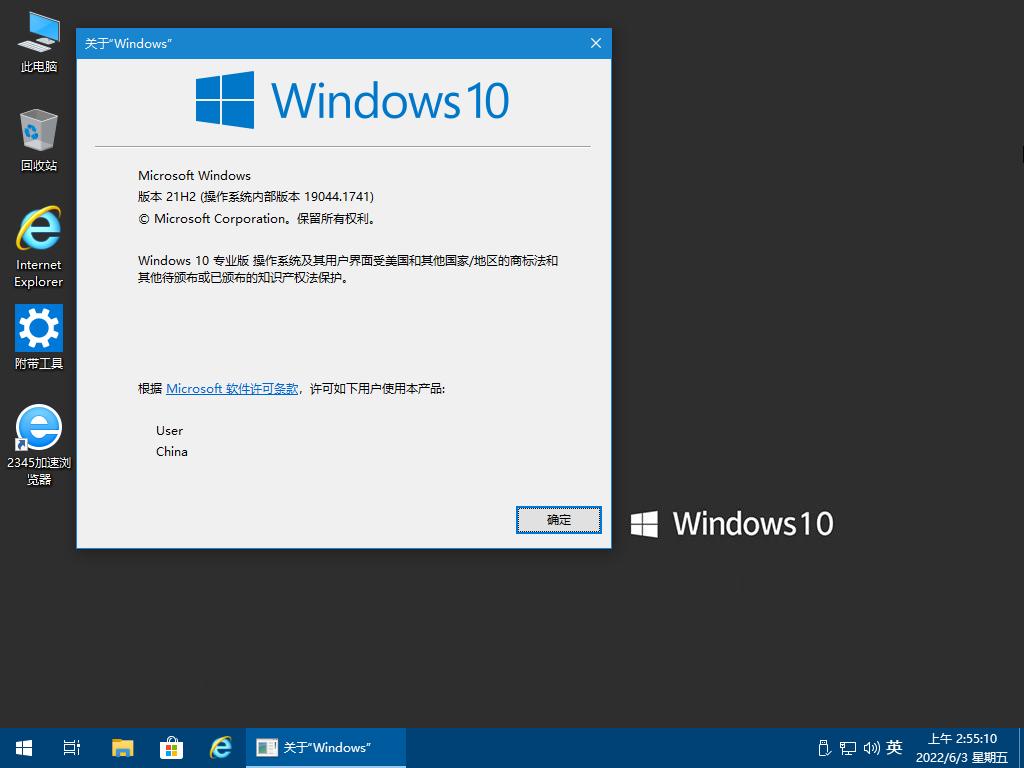Screen dimensions: 1024x768
Task: Select the Internet Explorer desktop icon
Action: pos(39,247)
